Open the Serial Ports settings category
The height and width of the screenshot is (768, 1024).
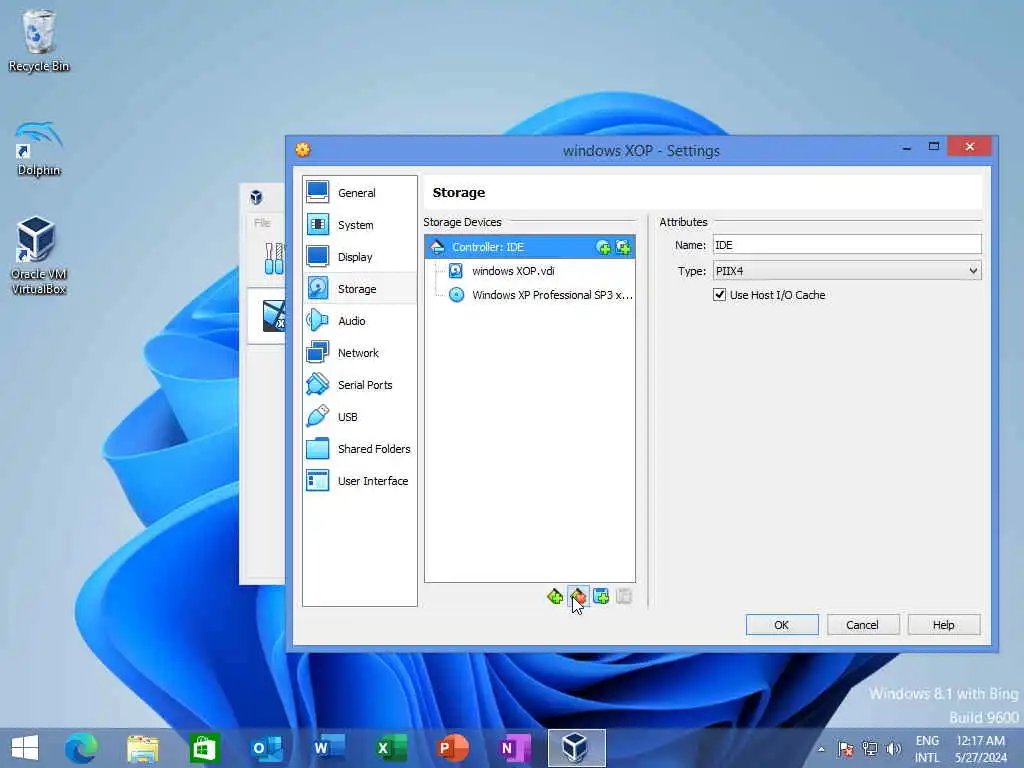359,385
